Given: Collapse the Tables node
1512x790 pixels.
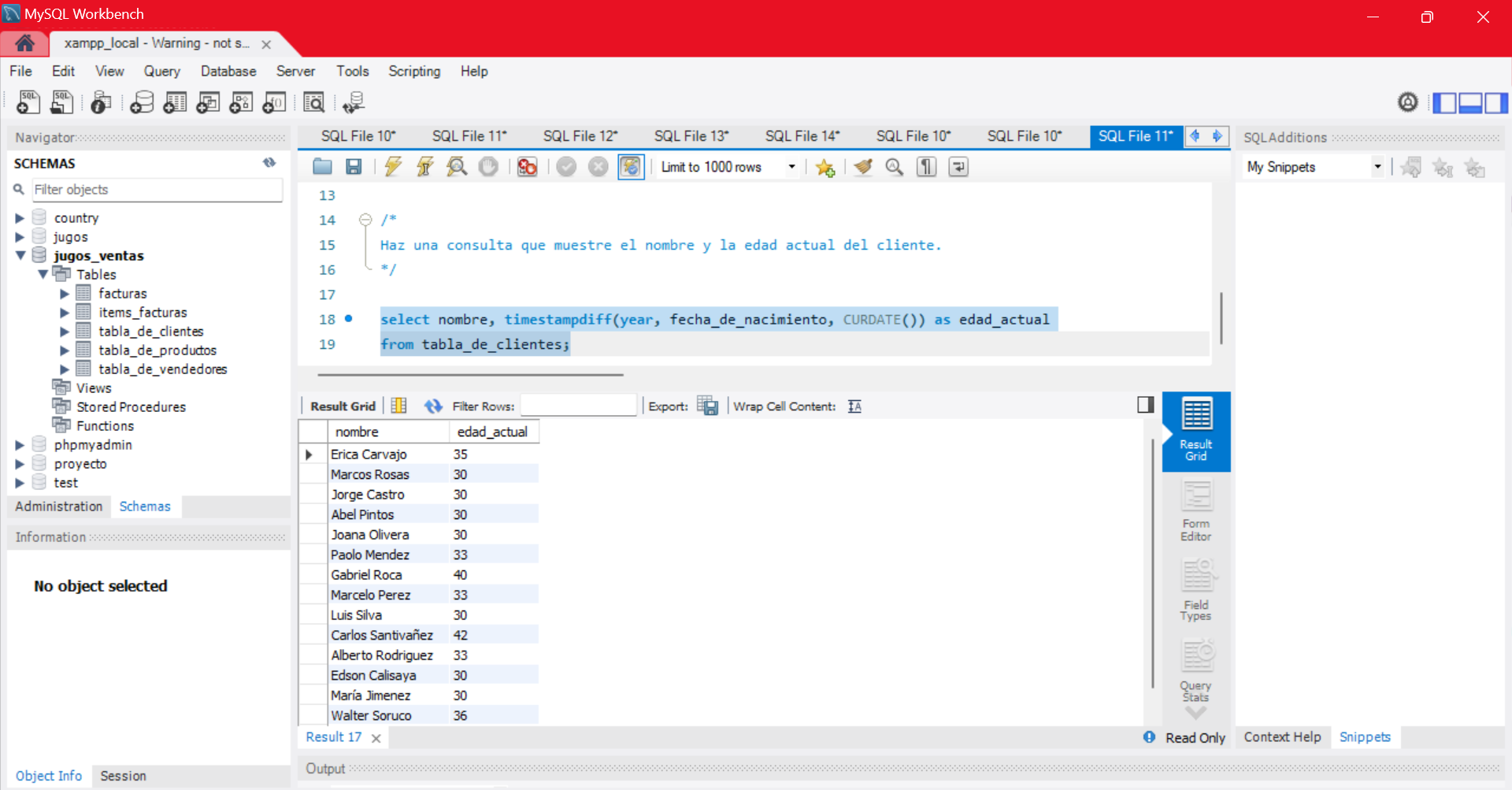Looking at the screenshot, I should [43, 275].
